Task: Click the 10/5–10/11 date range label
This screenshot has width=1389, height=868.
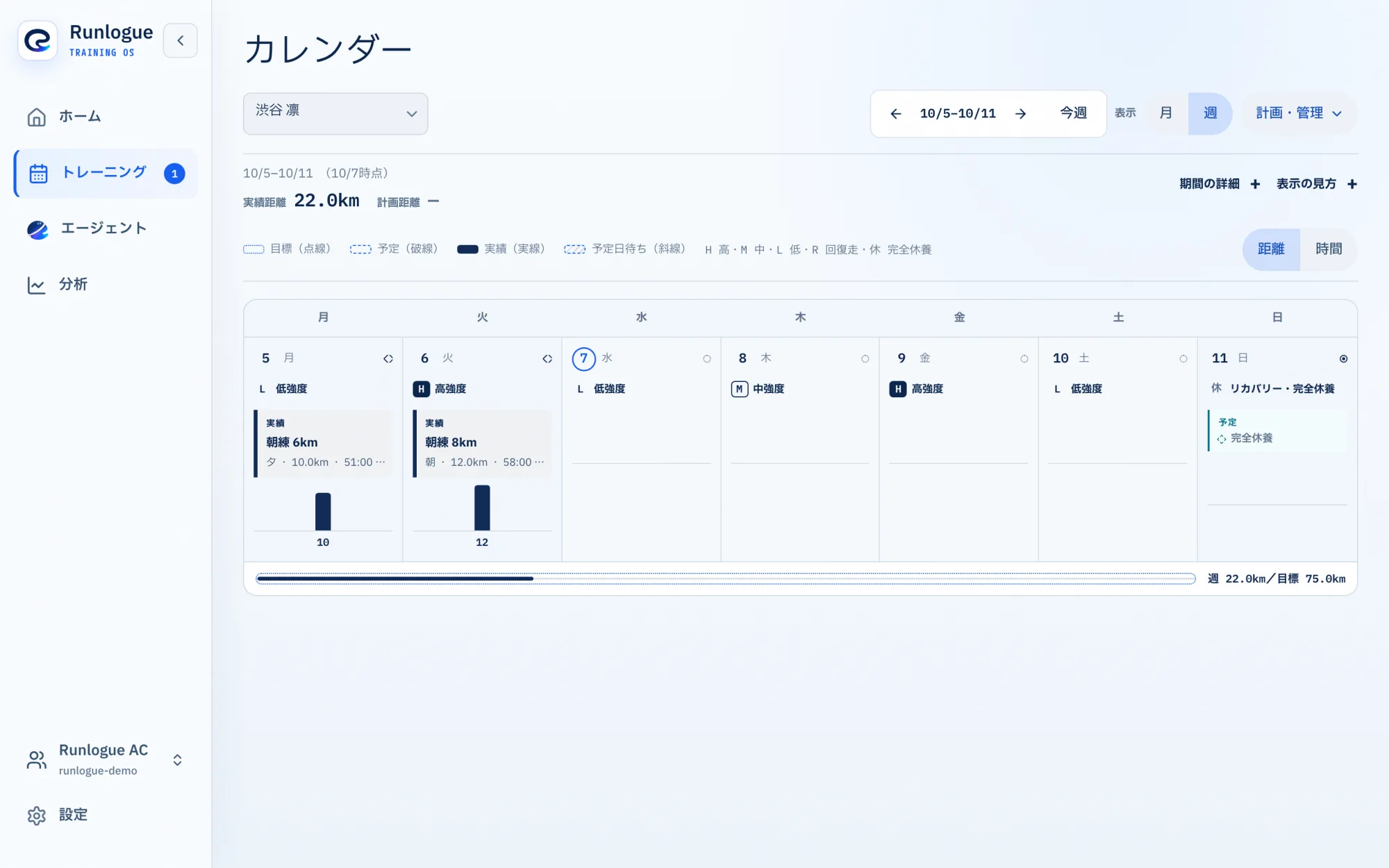Action: click(x=958, y=114)
